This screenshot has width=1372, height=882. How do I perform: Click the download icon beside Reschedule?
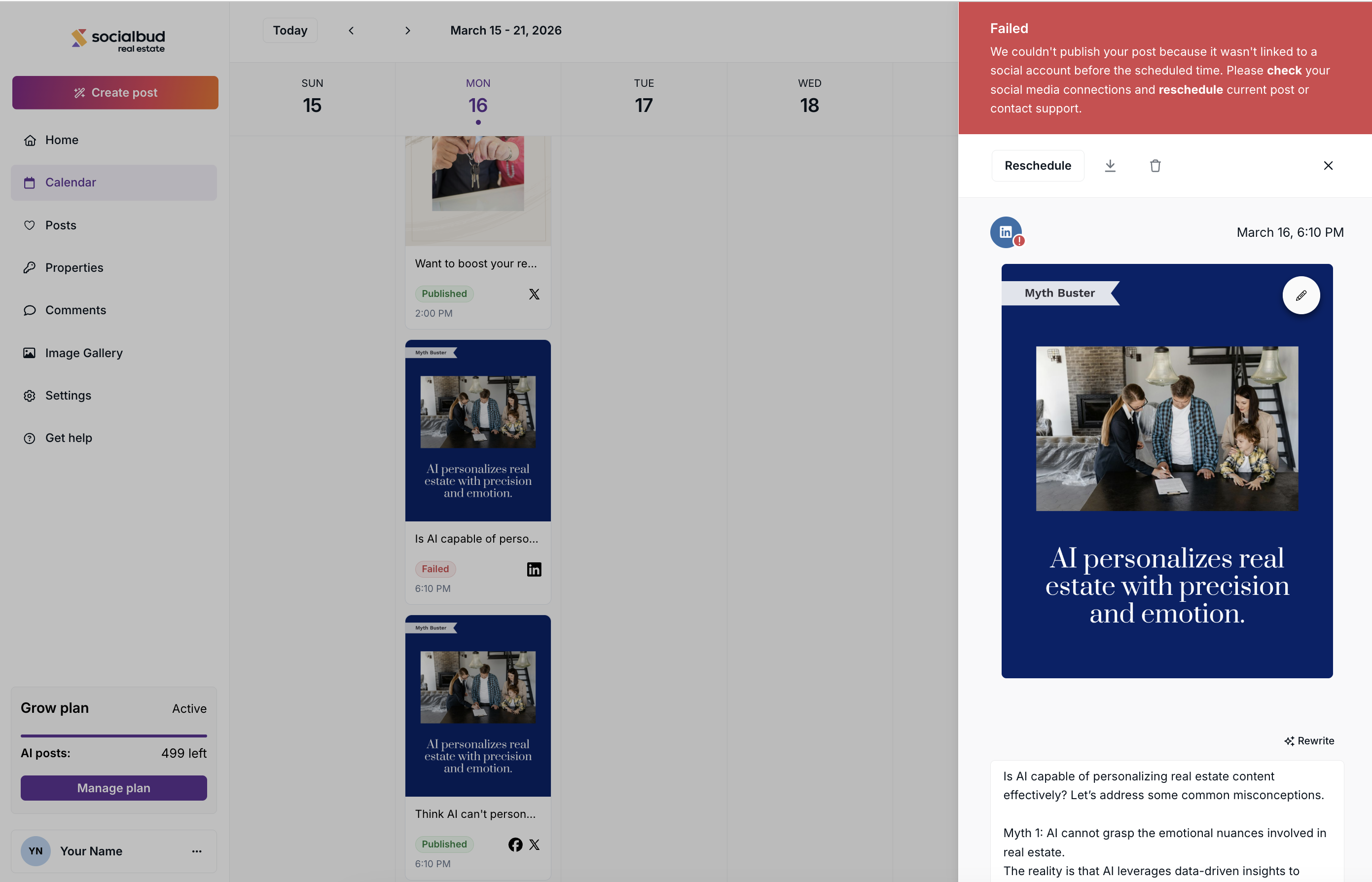1110,166
